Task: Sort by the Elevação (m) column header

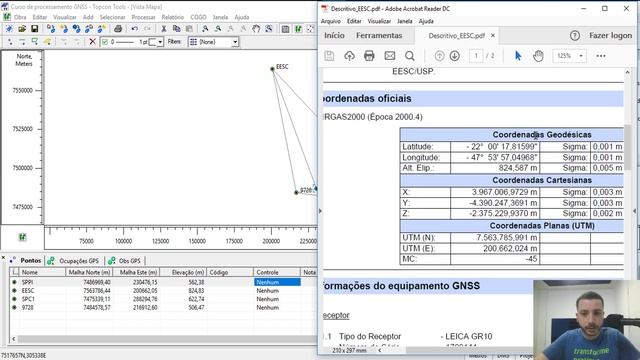Action: click(x=183, y=272)
